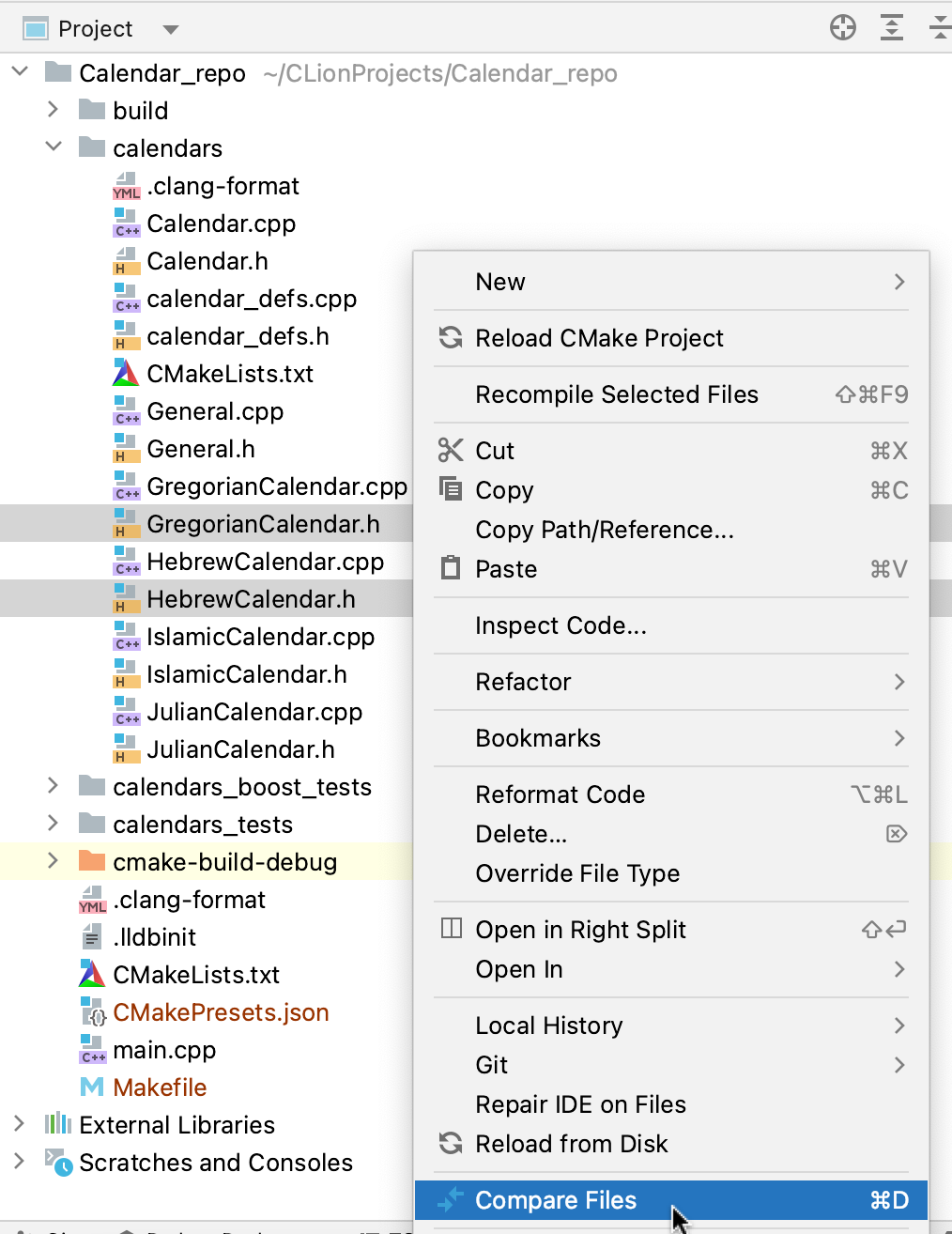Viewport: 952px width, 1234px height.
Task: Click the clipboard icon next to Paste
Action: point(451,568)
